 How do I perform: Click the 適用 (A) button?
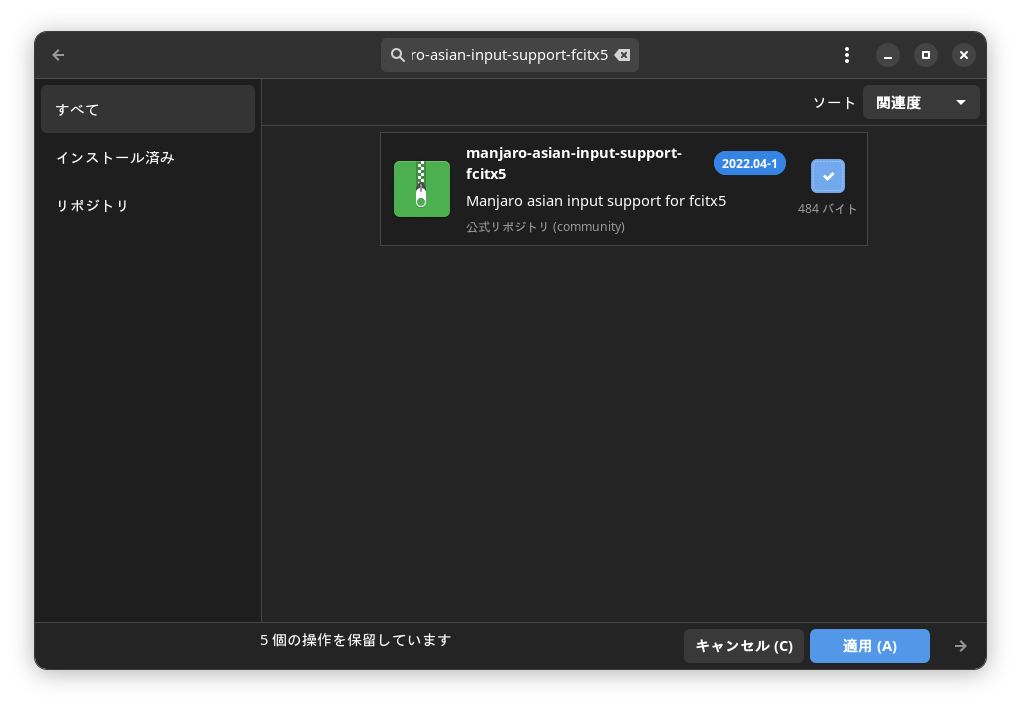pyautogui.click(x=869, y=646)
